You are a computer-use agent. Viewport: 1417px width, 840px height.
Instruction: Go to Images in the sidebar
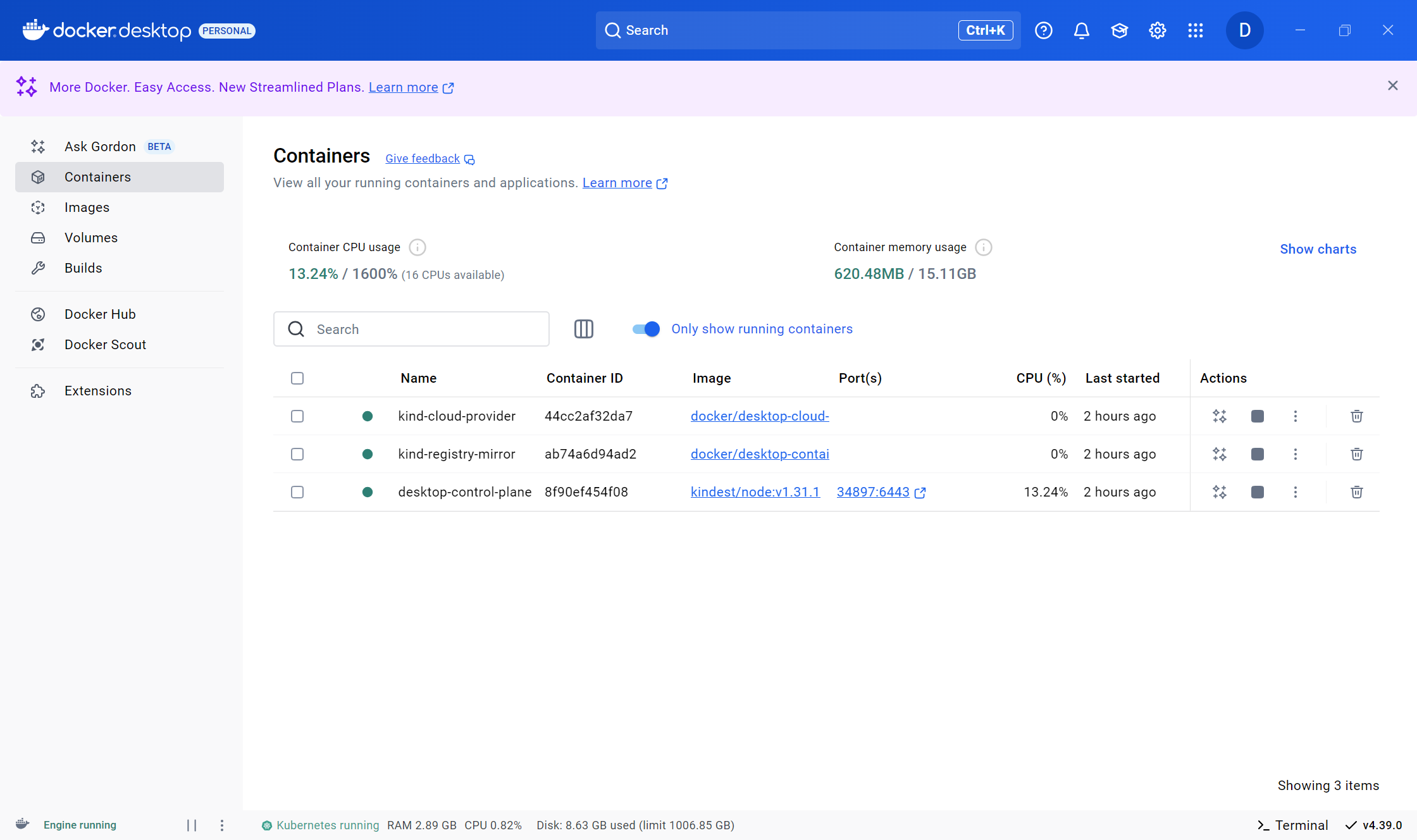(120, 207)
